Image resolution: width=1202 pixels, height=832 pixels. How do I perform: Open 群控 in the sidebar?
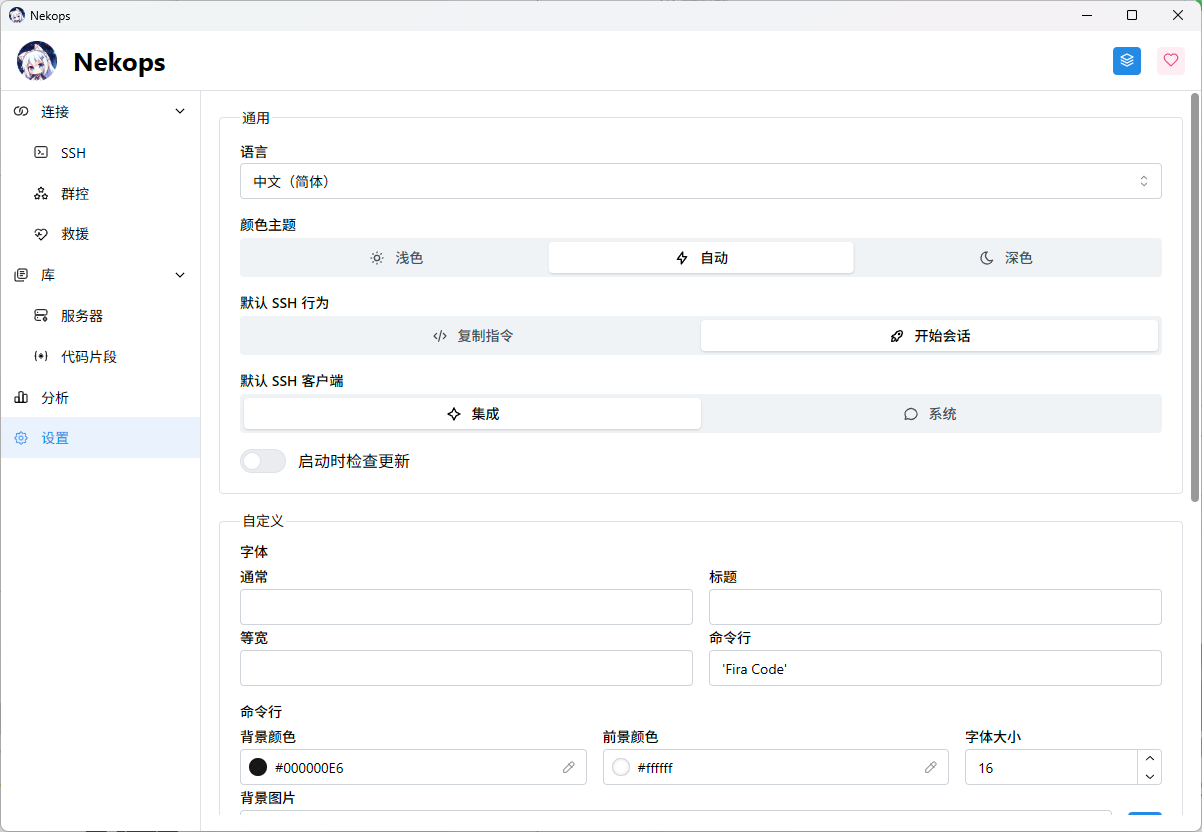coord(74,194)
